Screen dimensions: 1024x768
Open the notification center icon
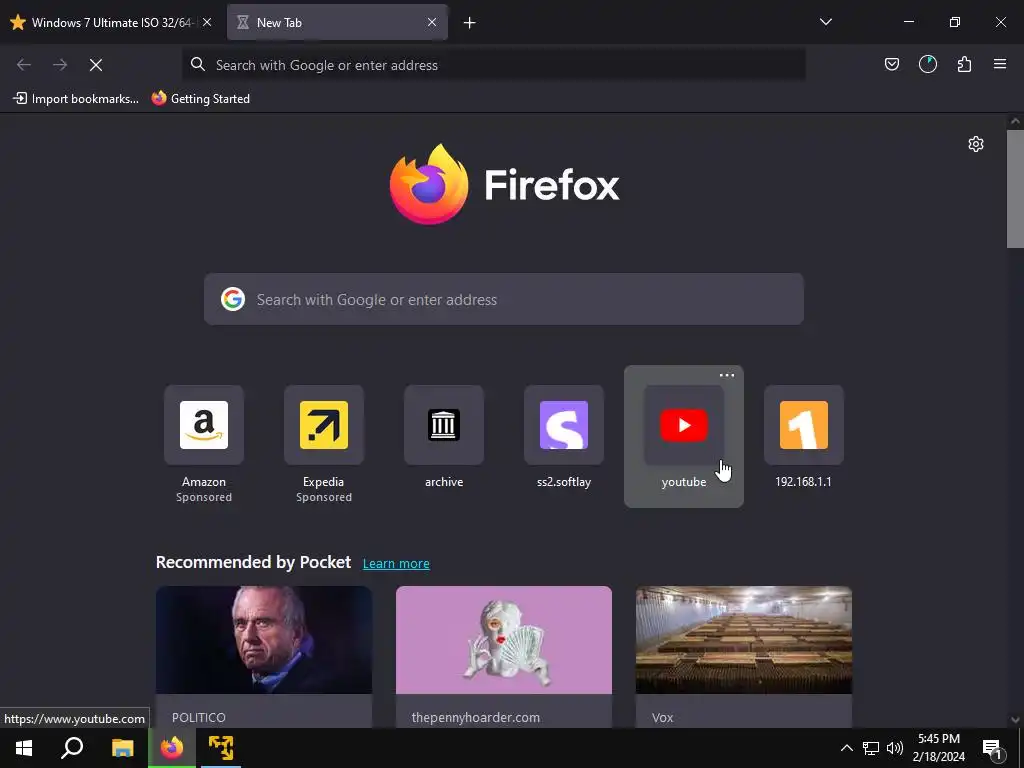993,748
